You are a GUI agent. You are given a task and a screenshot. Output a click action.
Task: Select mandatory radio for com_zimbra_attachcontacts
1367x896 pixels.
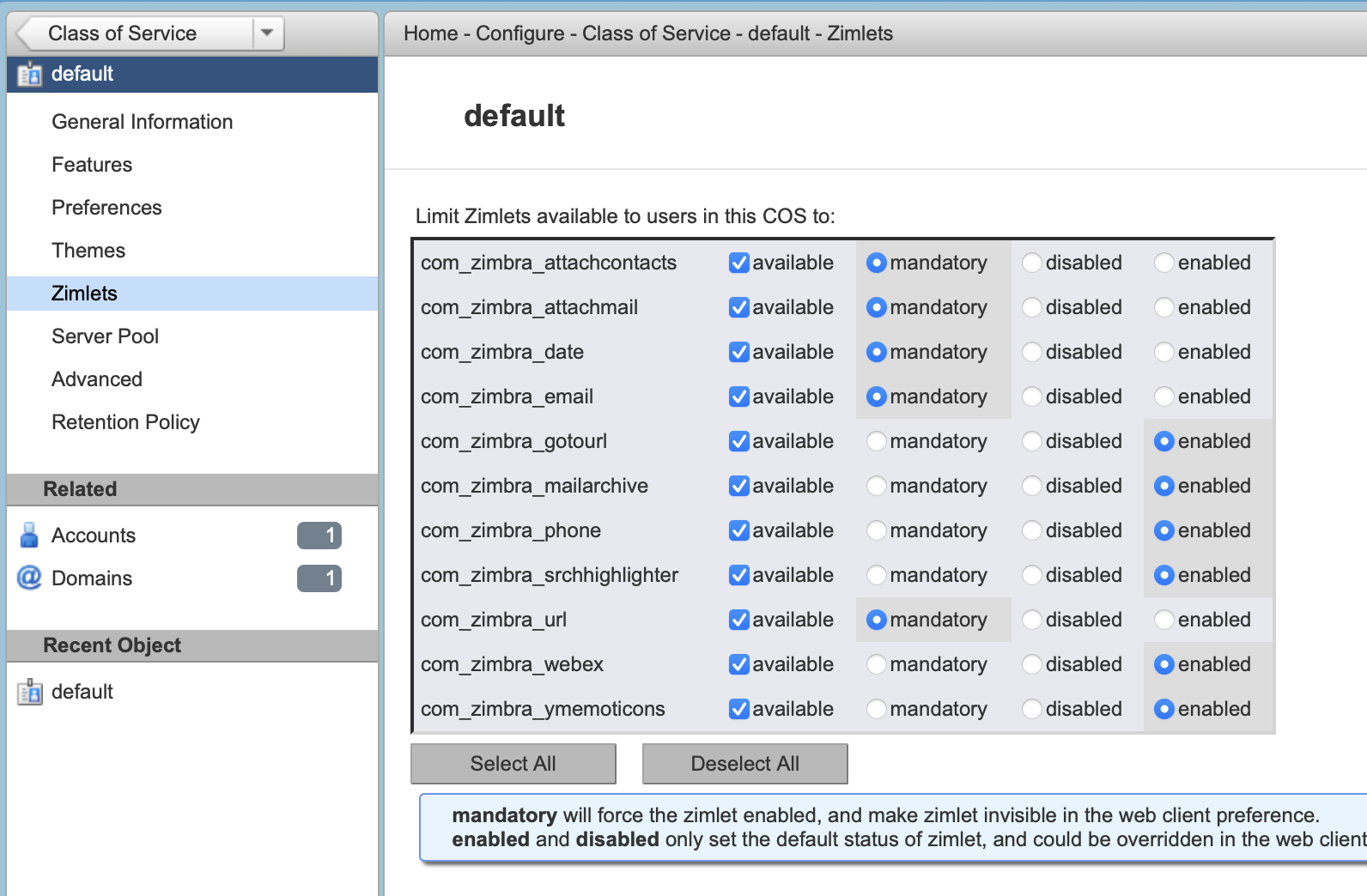877,263
